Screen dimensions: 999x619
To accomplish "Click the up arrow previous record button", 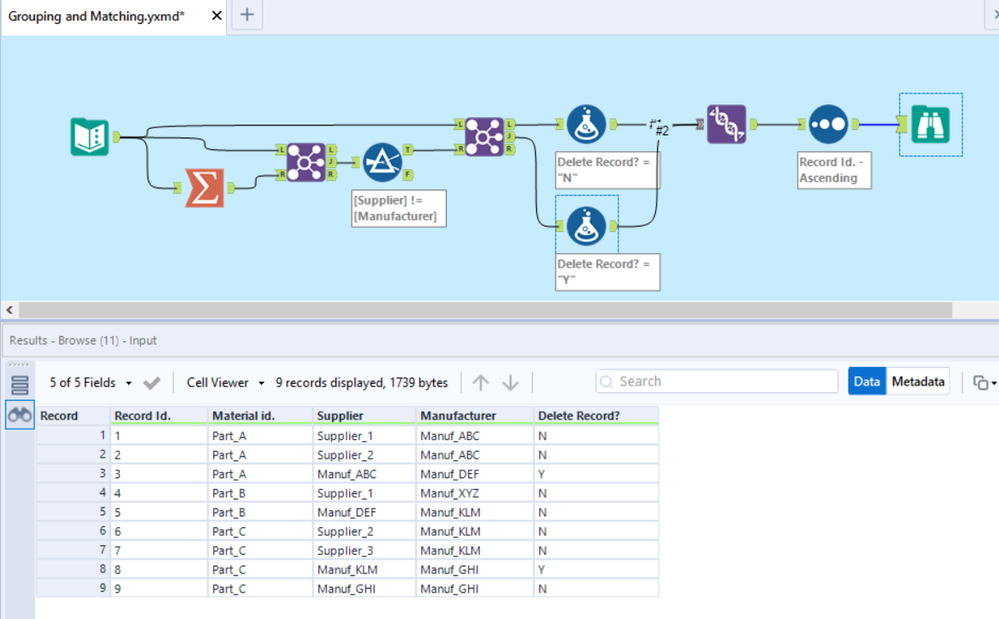I will click(x=480, y=382).
